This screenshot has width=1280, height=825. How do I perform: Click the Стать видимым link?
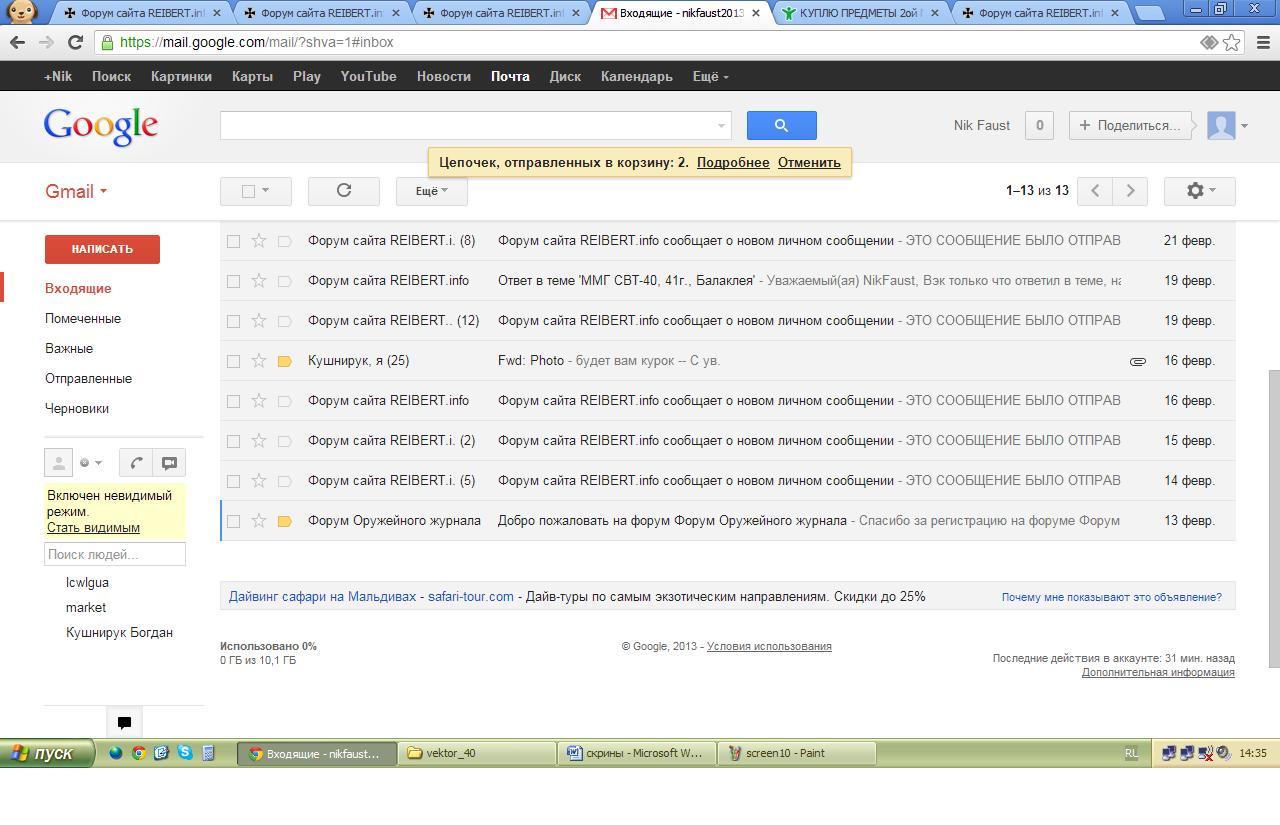pos(93,528)
